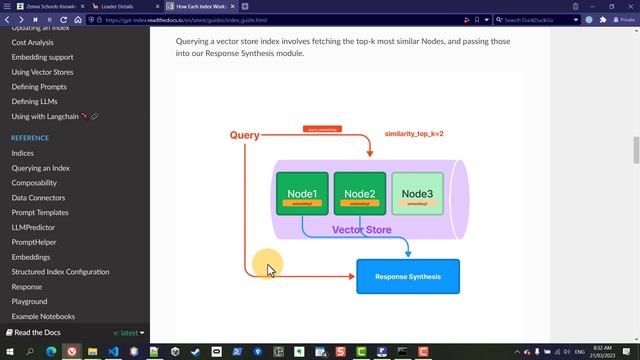Open PromptHelper reference page
640x360 pixels.
coord(33,242)
